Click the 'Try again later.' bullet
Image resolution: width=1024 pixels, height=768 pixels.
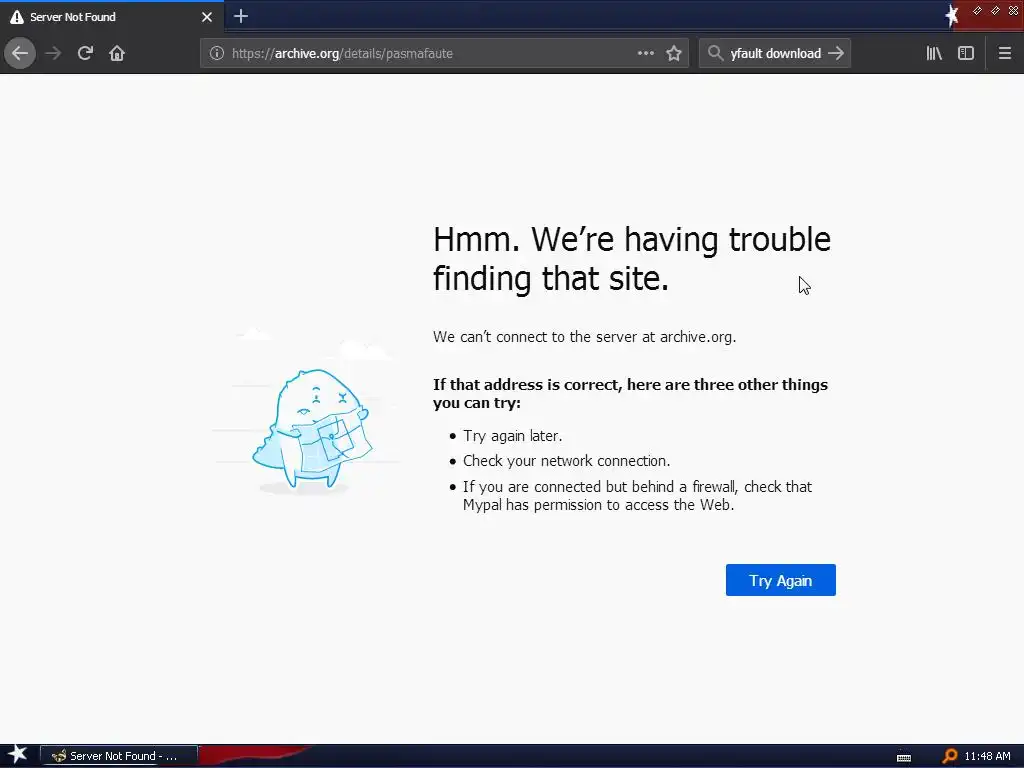point(513,436)
